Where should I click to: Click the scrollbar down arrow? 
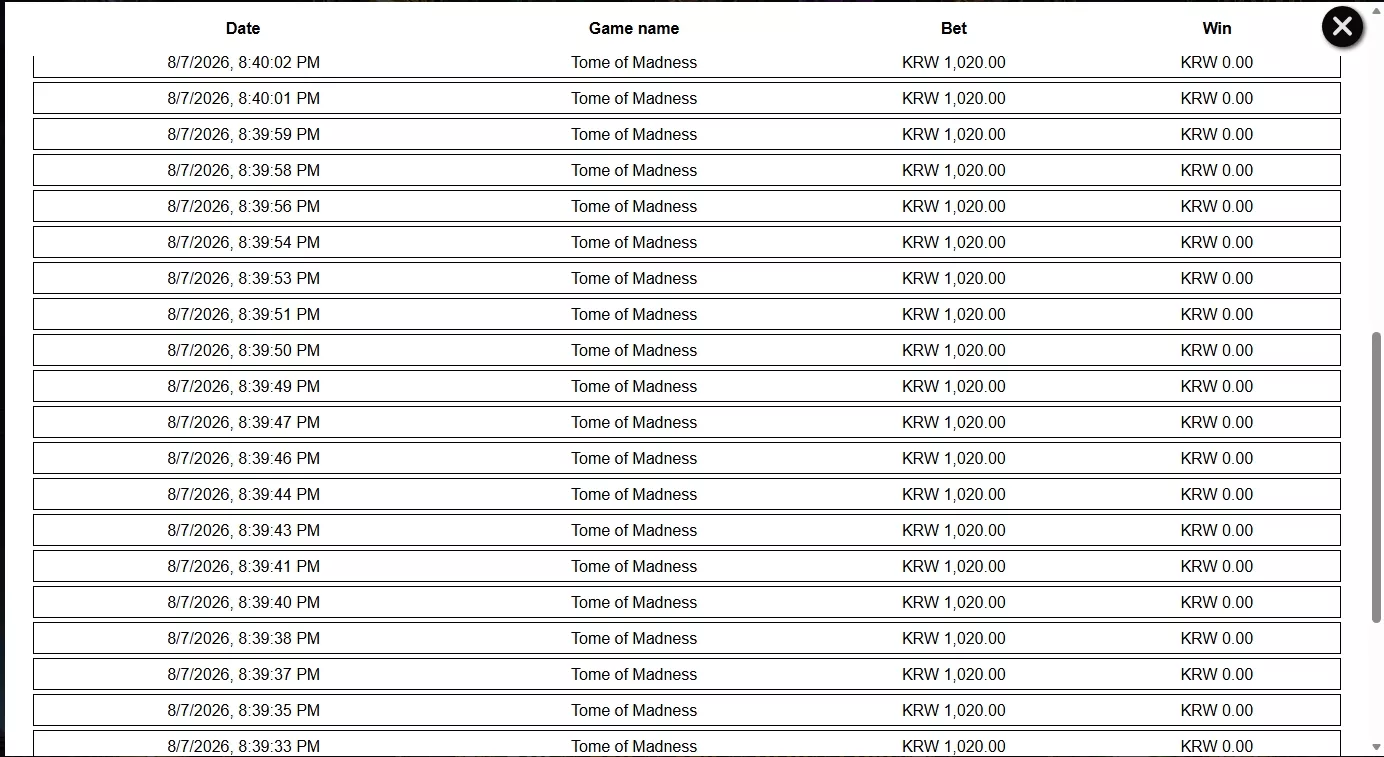1376,747
